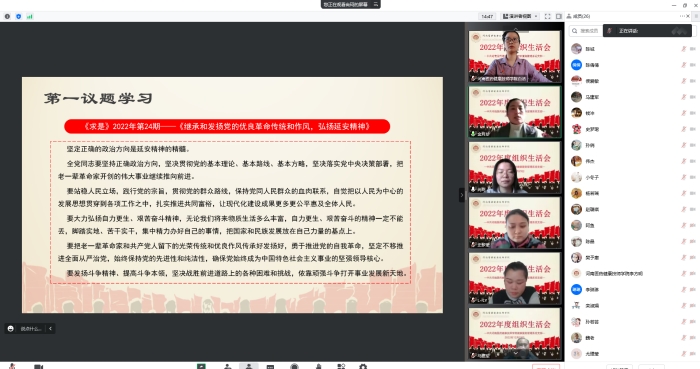Click the camera icon in the 马建军 row
Image resolution: width=700 pixels, height=369 pixels.
click(692, 97)
